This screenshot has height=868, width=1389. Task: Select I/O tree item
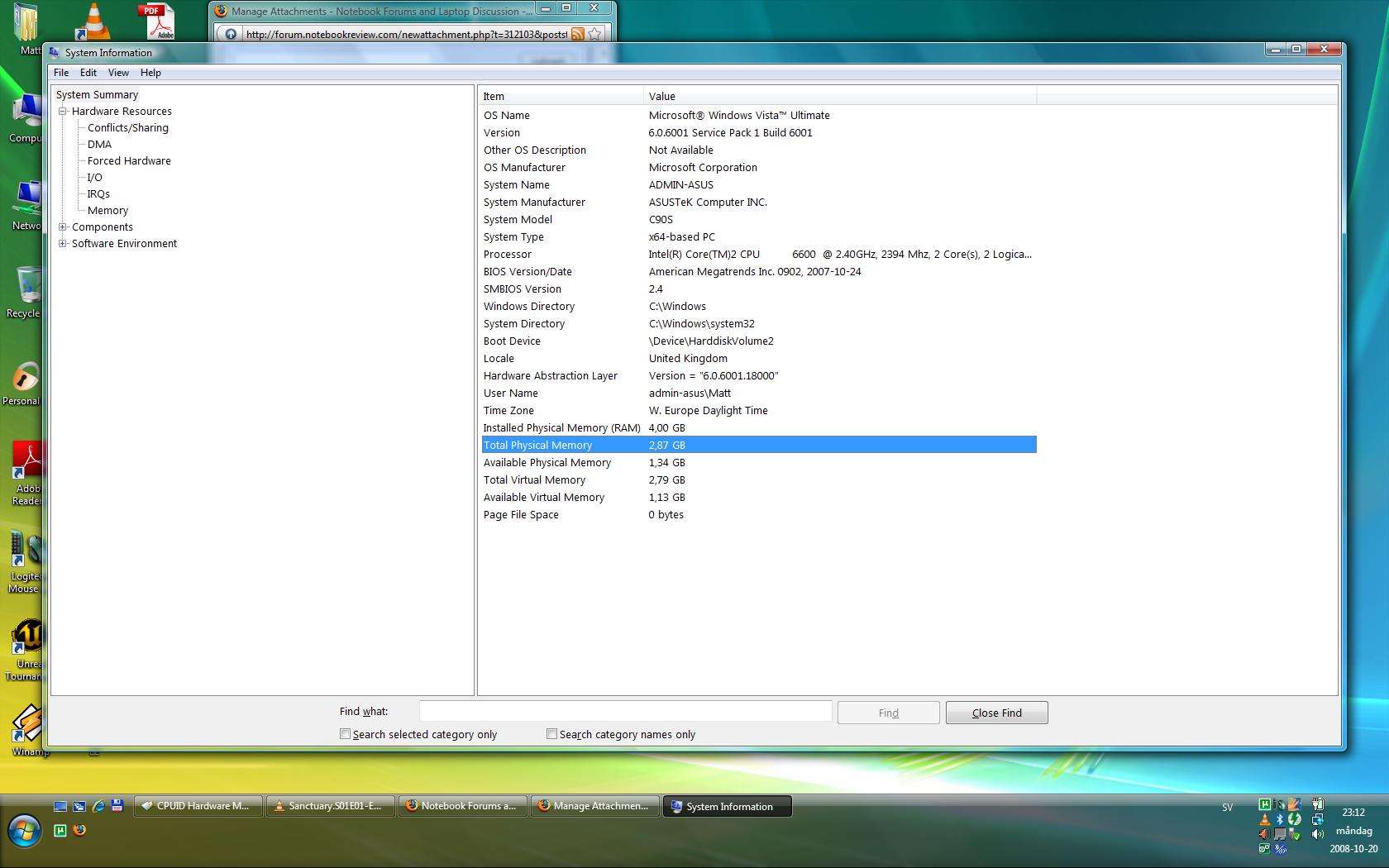[95, 177]
